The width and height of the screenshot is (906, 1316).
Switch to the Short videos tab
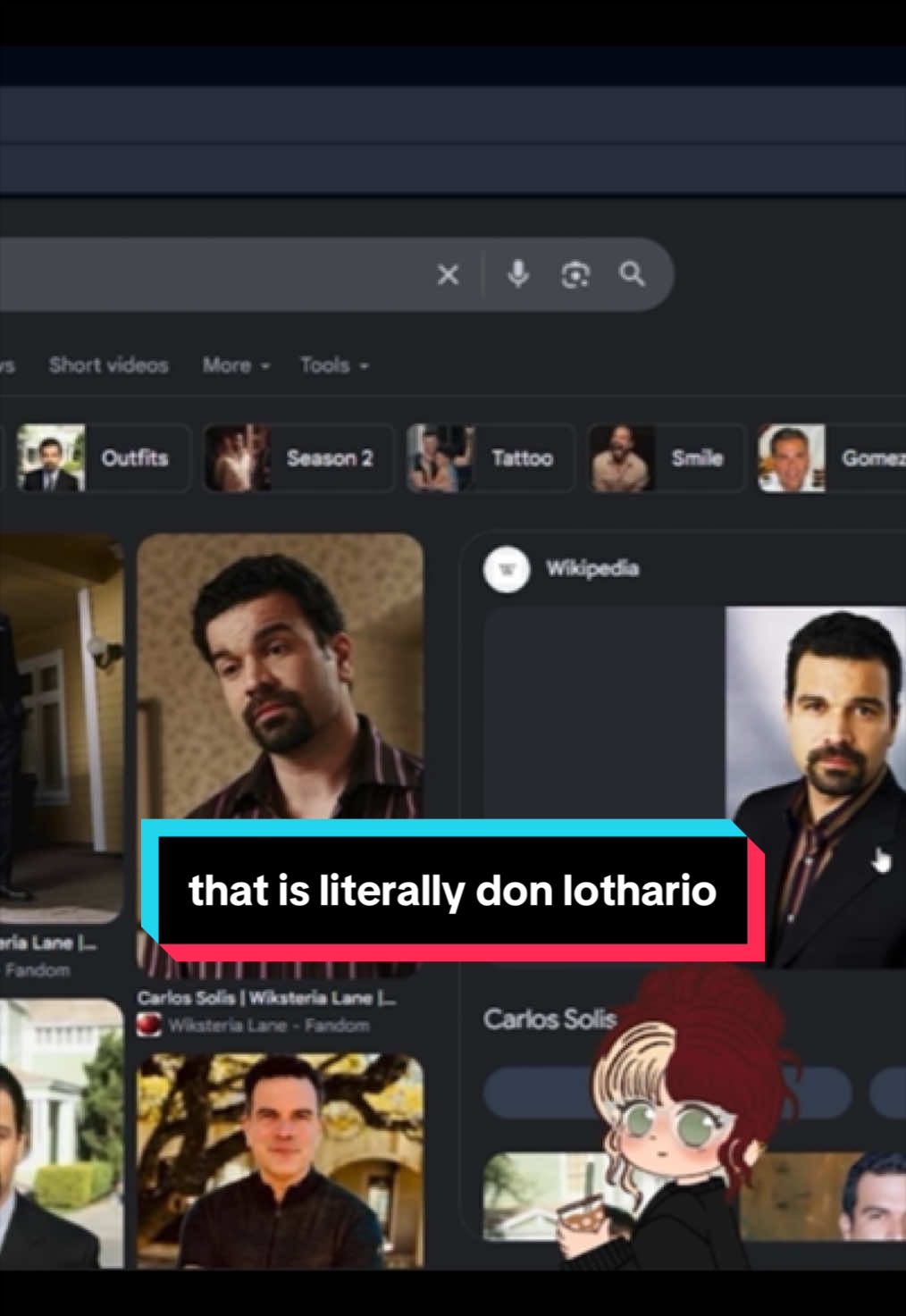click(108, 365)
